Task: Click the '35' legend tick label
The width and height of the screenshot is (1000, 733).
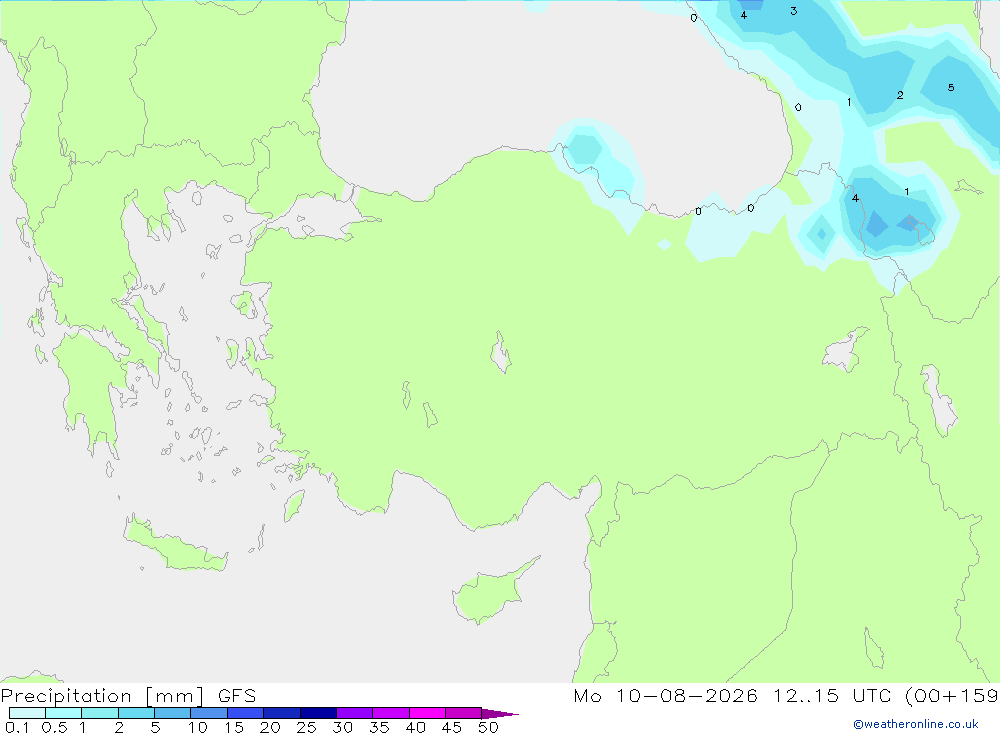Action: click(x=379, y=727)
